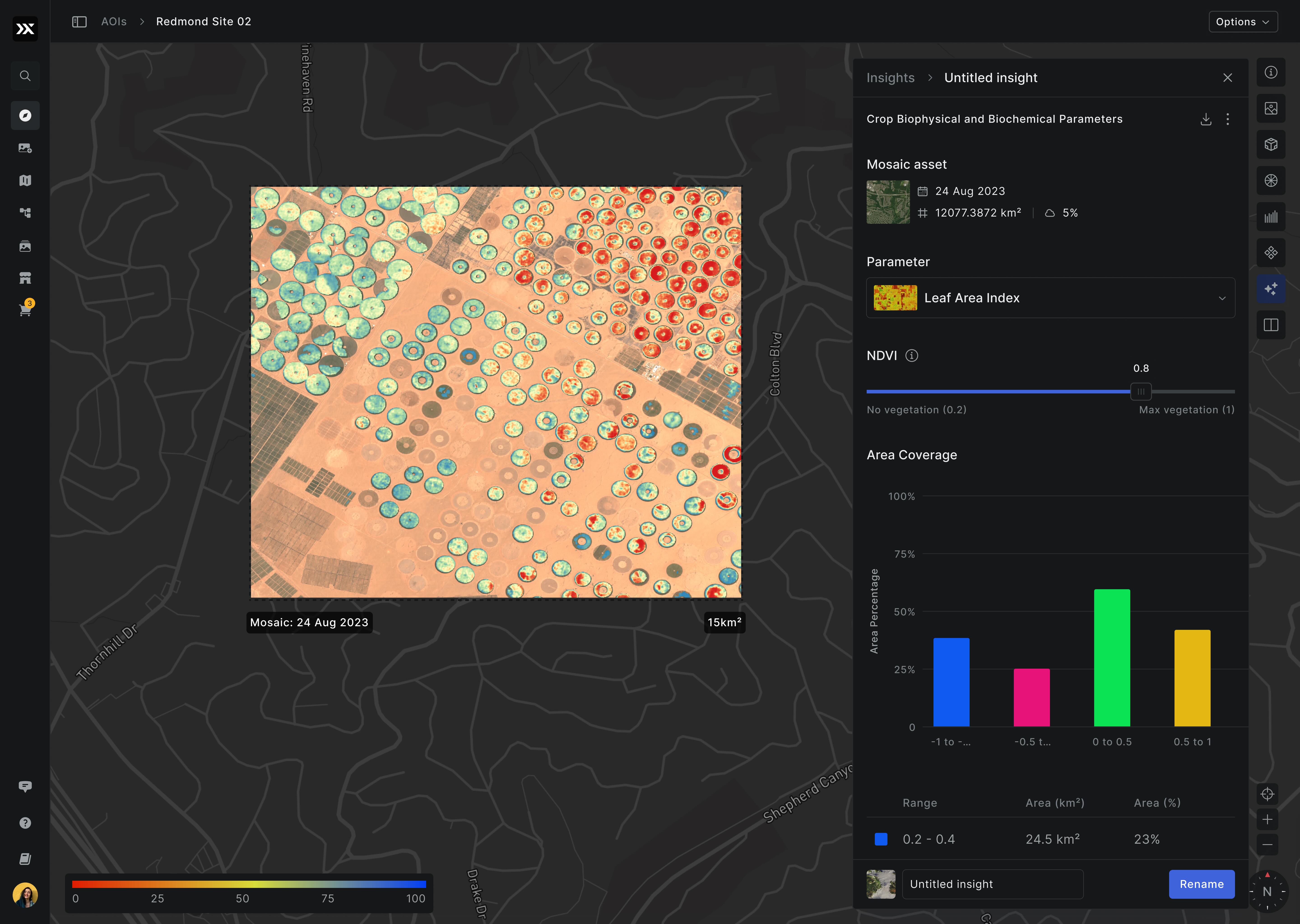Toggle the split compare view icon

1271,325
